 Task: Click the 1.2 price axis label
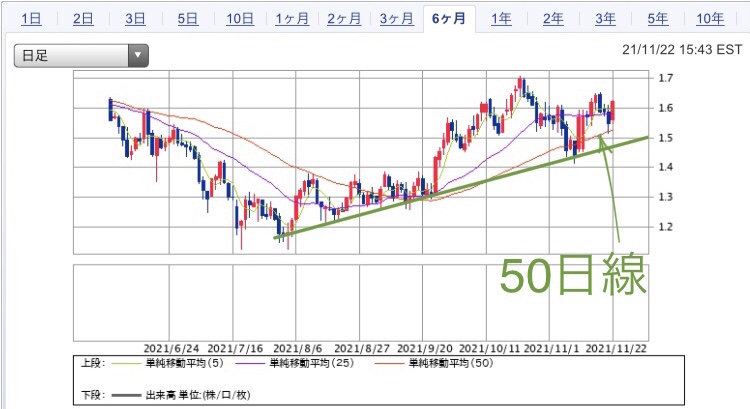click(665, 227)
